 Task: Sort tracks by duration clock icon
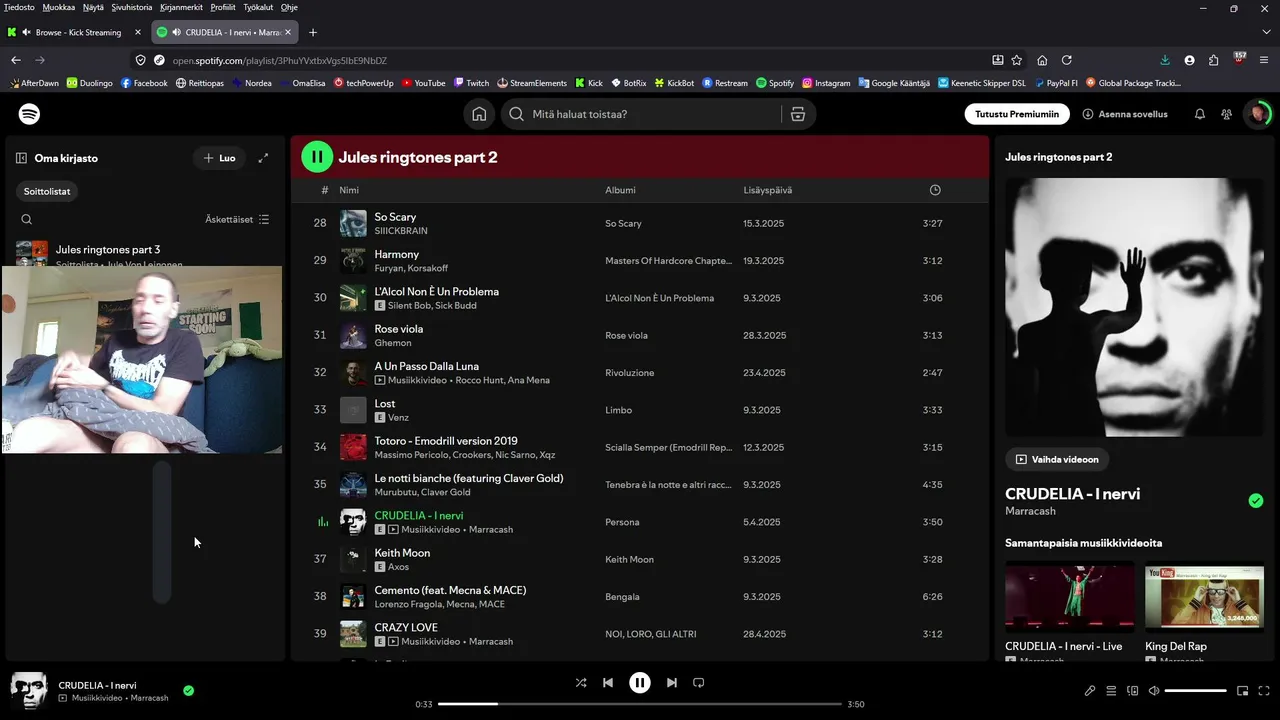coord(935,190)
